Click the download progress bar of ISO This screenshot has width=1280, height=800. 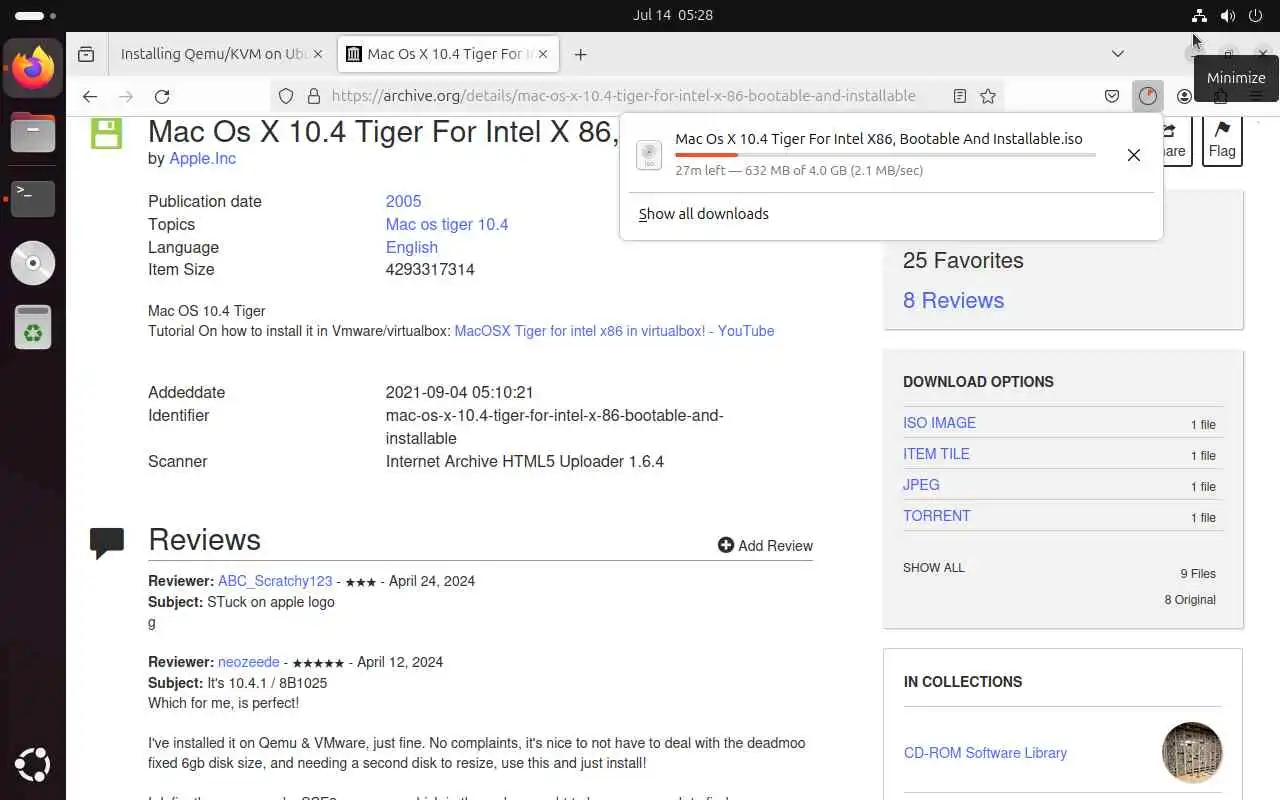885,155
